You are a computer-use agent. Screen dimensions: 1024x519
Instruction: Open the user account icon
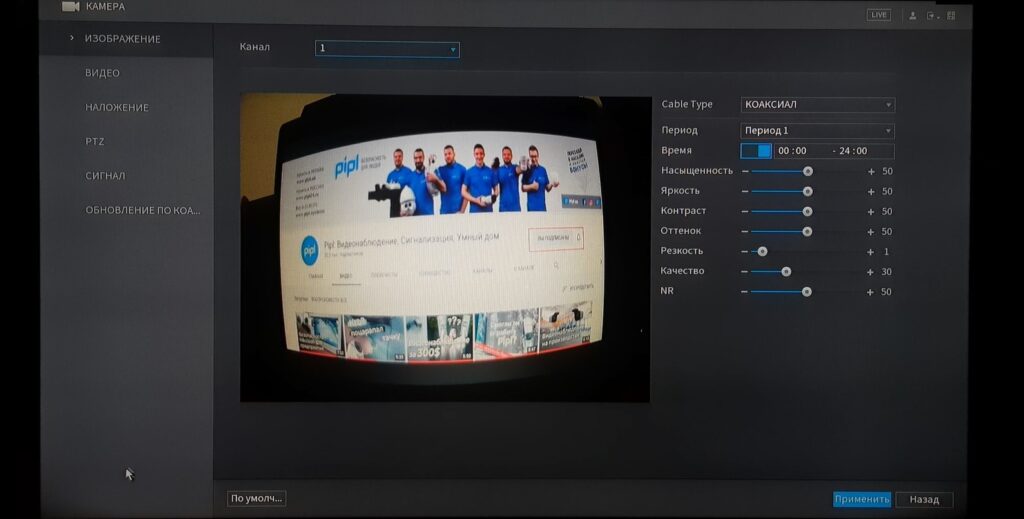913,16
